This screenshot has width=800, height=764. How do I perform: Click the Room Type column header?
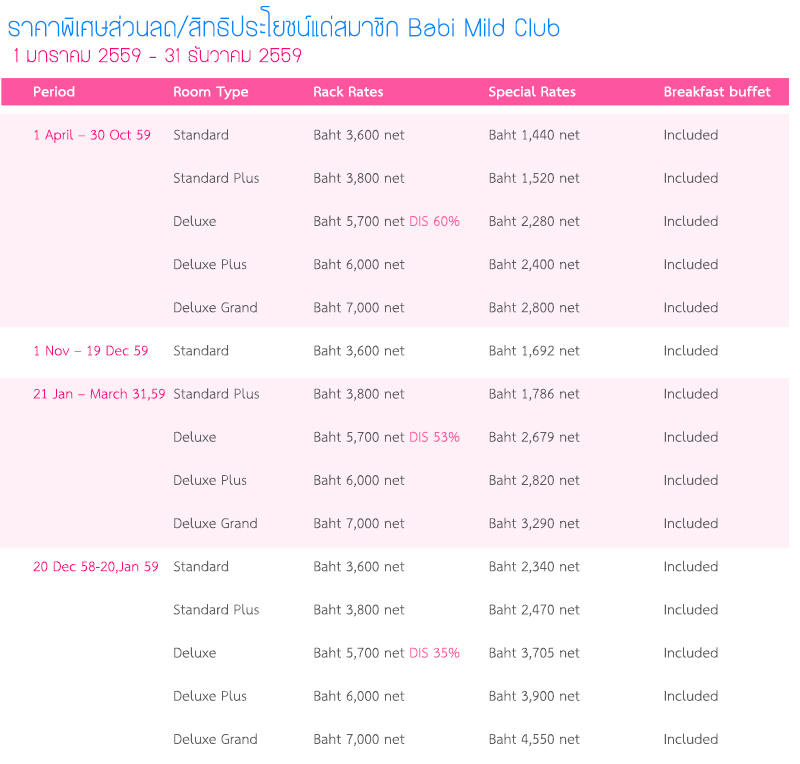tap(210, 92)
